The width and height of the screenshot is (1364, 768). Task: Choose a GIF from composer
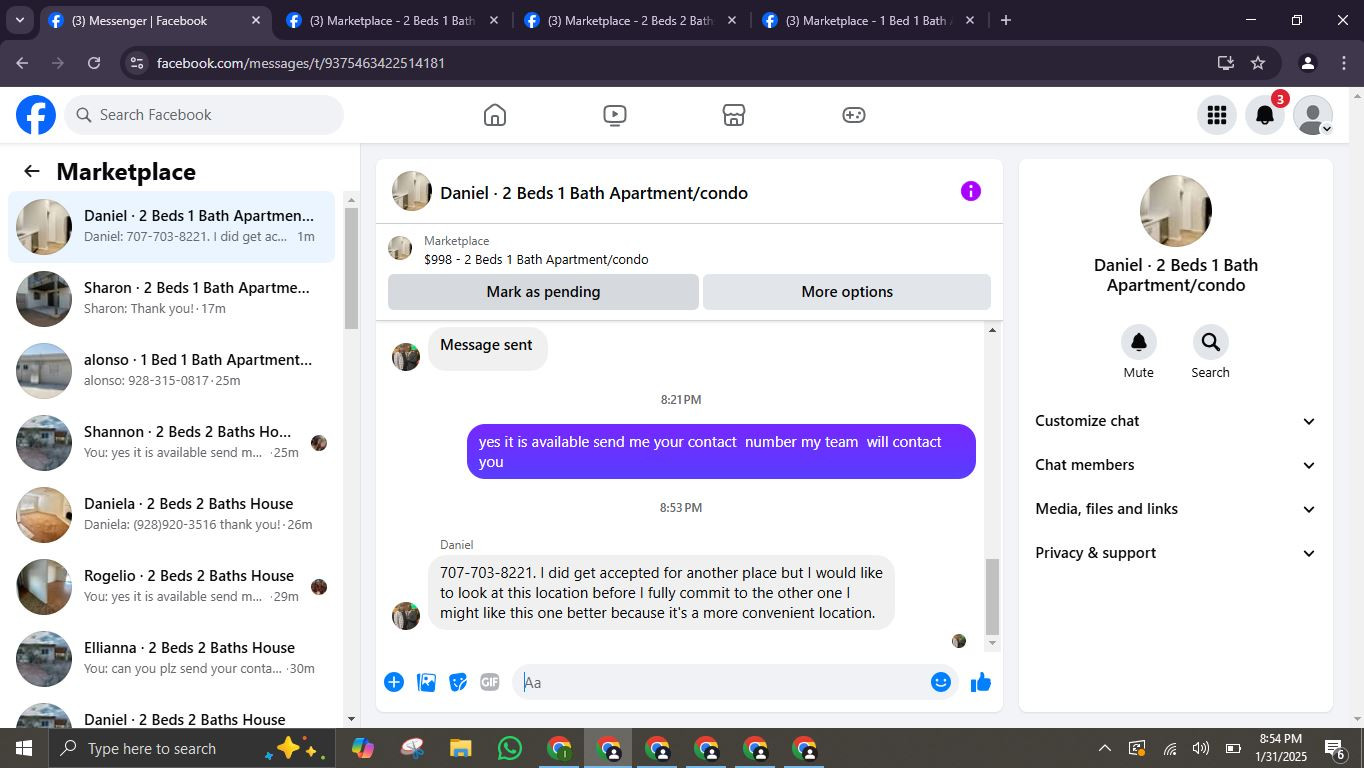pos(489,682)
